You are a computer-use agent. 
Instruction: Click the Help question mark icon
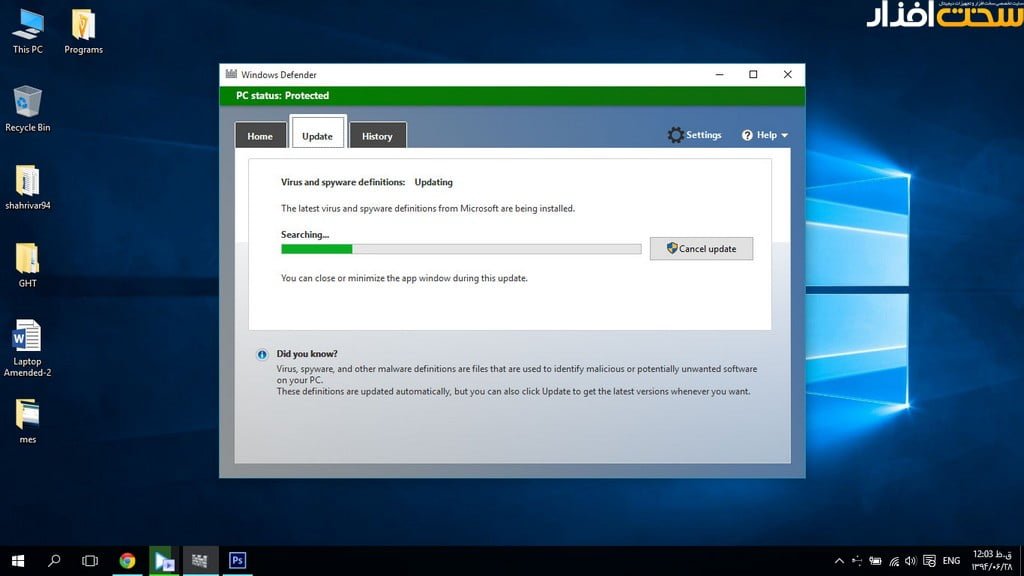747,135
